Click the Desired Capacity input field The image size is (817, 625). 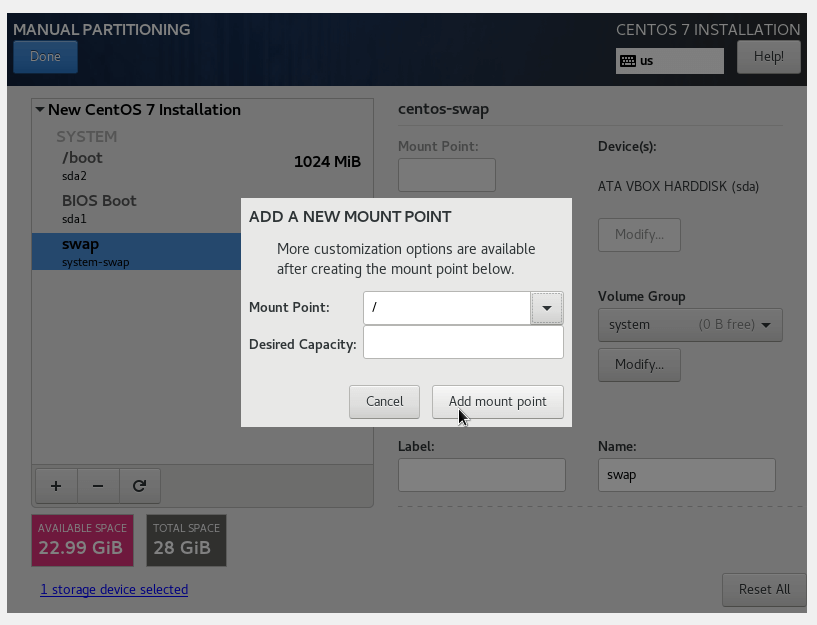coord(463,342)
